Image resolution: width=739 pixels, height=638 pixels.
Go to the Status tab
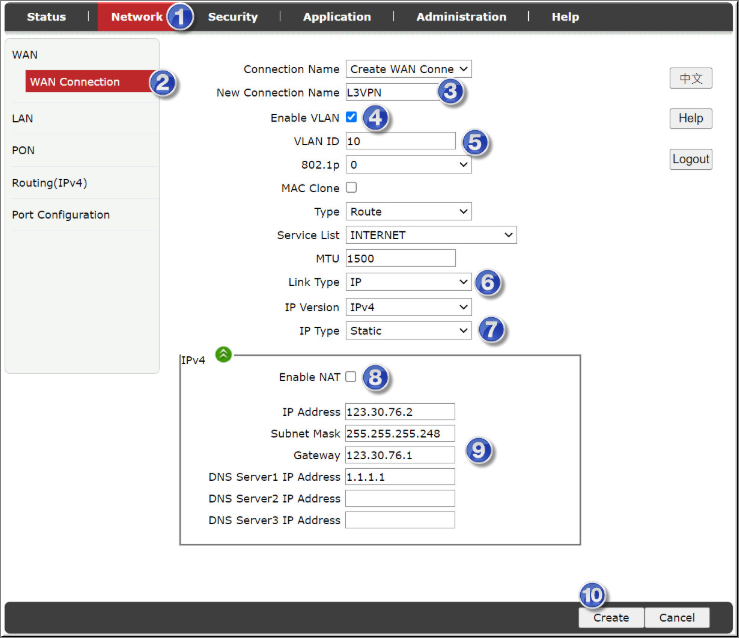pos(46,17)
